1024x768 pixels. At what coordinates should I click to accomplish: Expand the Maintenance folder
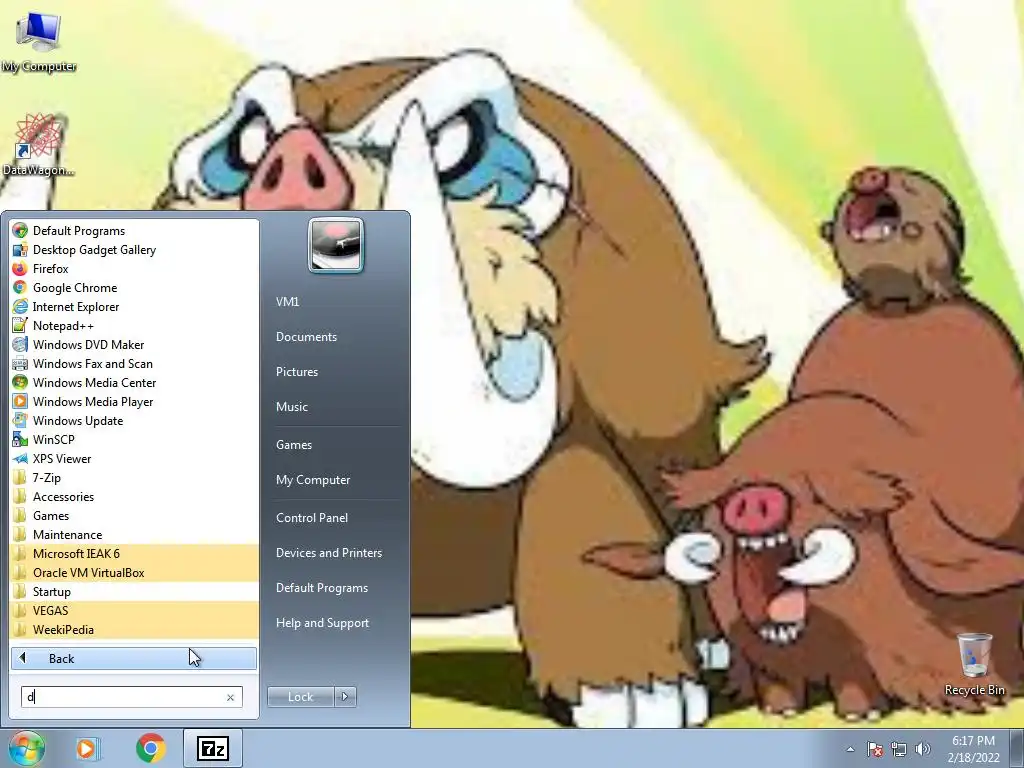tap(134, 534)
